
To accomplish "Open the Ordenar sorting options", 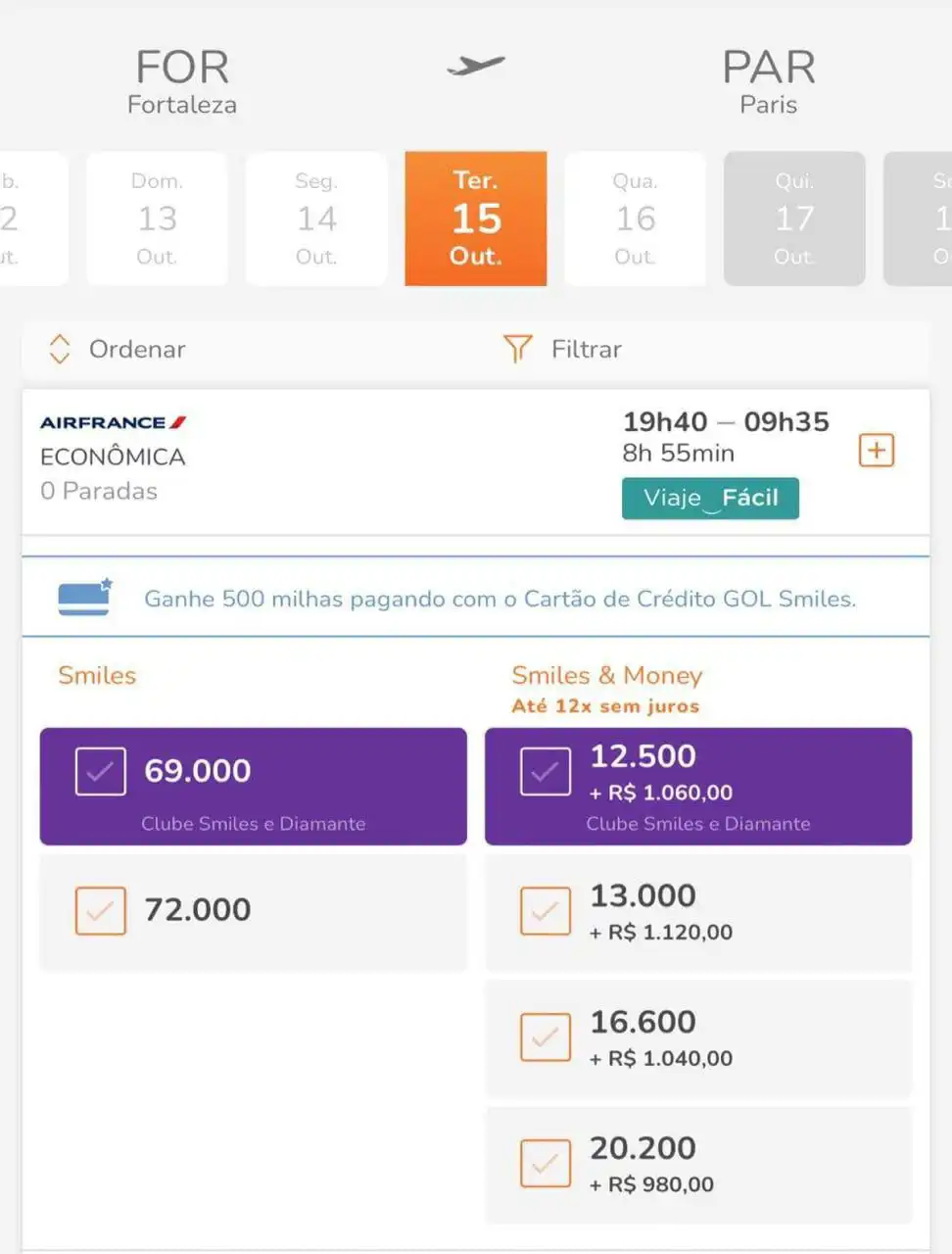I will [118, 349].
